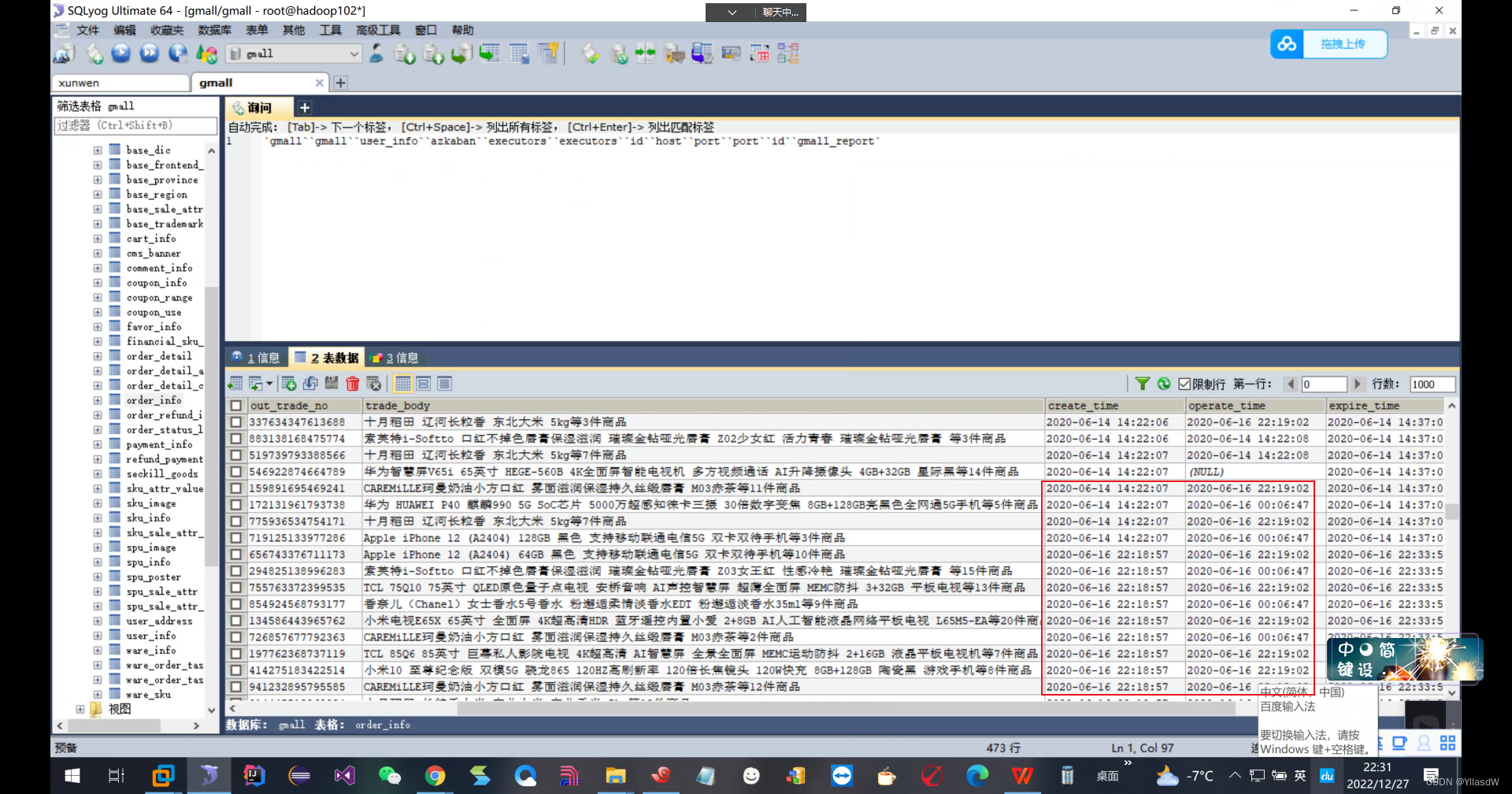Check the row 719125133977286
The width and height of the screenshot is (1512, 794).
click(x=236, y=538)
